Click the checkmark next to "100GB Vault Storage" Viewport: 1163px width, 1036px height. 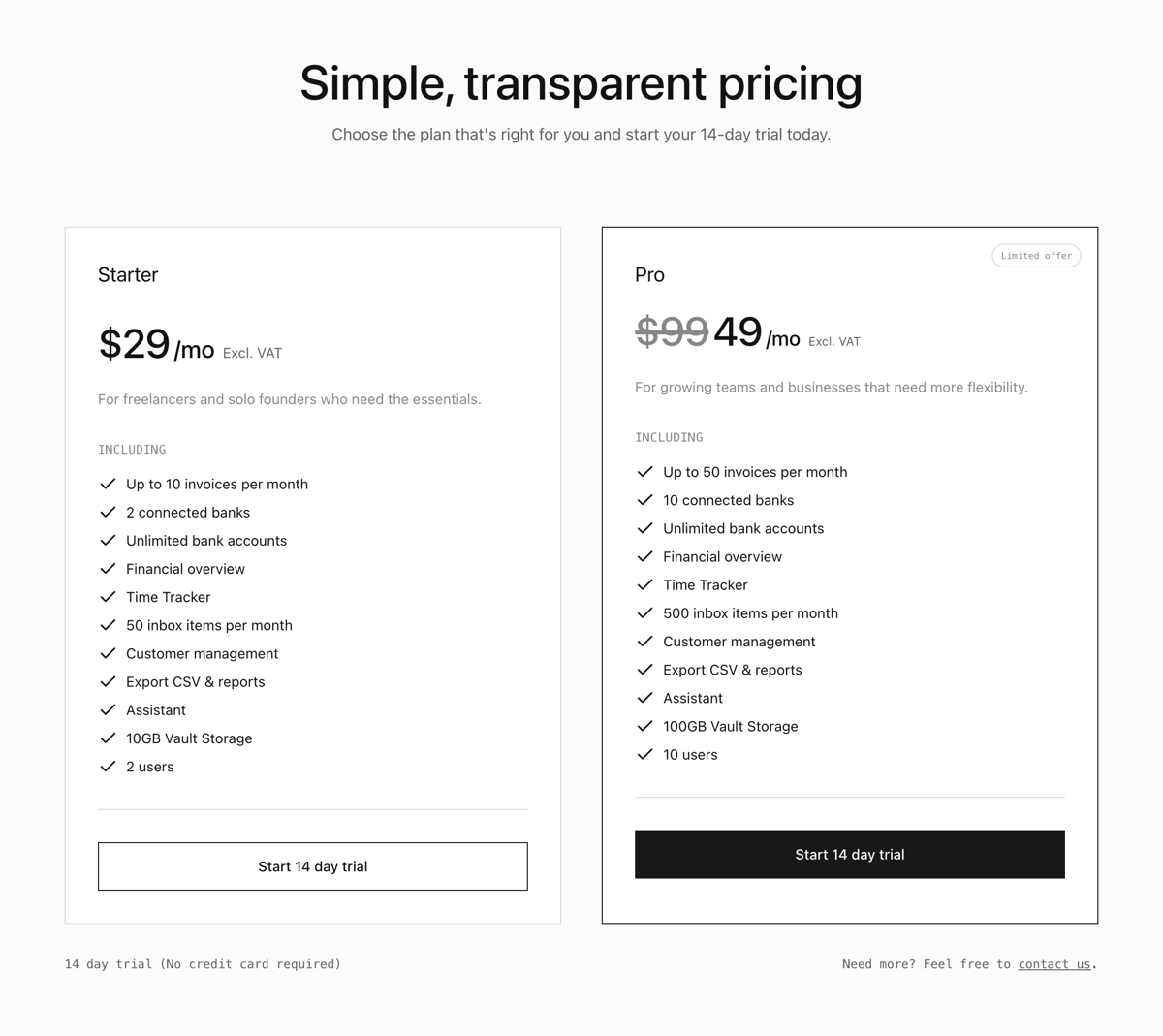tap(644, 726)
